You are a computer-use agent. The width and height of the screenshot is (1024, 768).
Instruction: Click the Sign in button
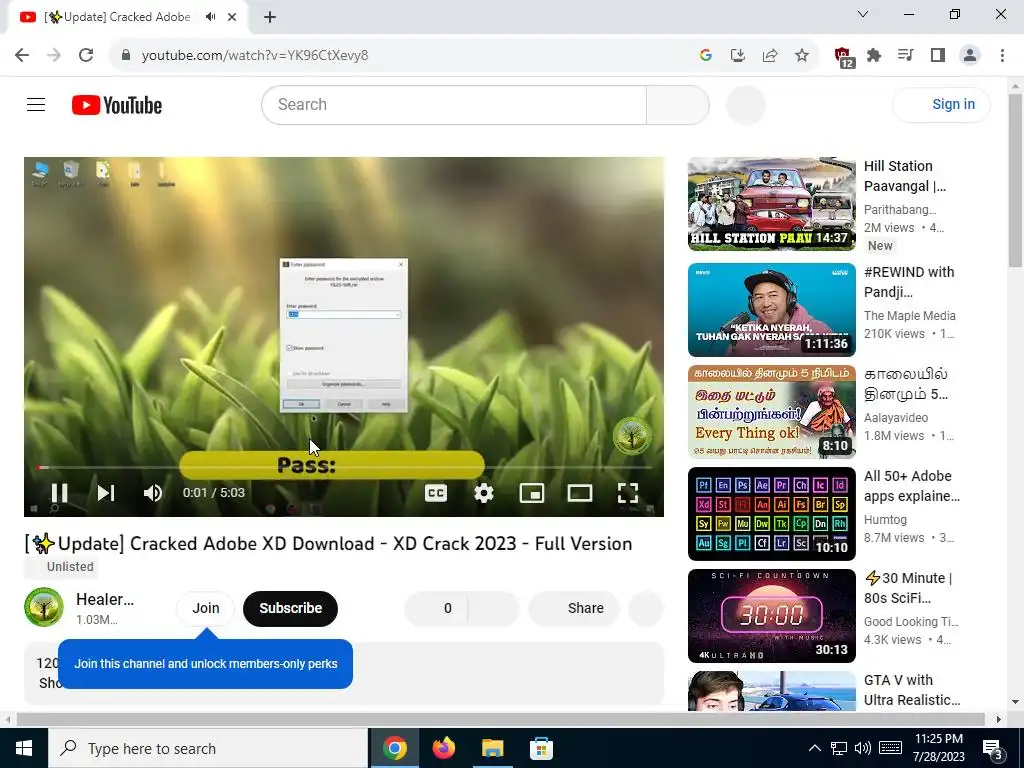pyautogui.click(x=941, y=104)
